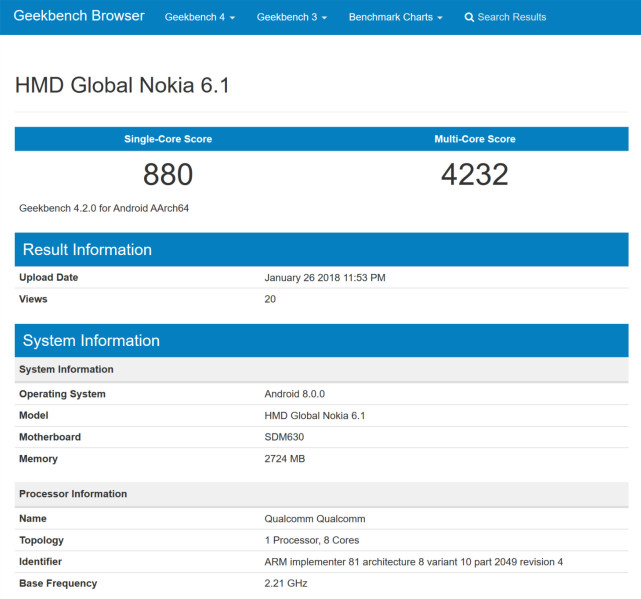Select the 2.21 GHz base frequency value
This screenshot has height=599, width=641.
click(x=285, y=583)
